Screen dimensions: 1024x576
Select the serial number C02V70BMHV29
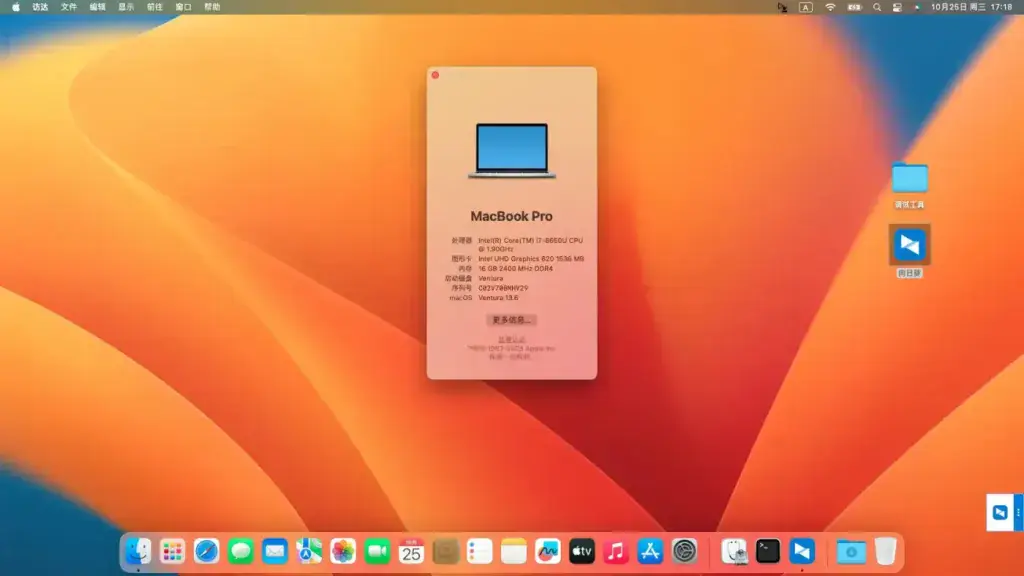503,288
